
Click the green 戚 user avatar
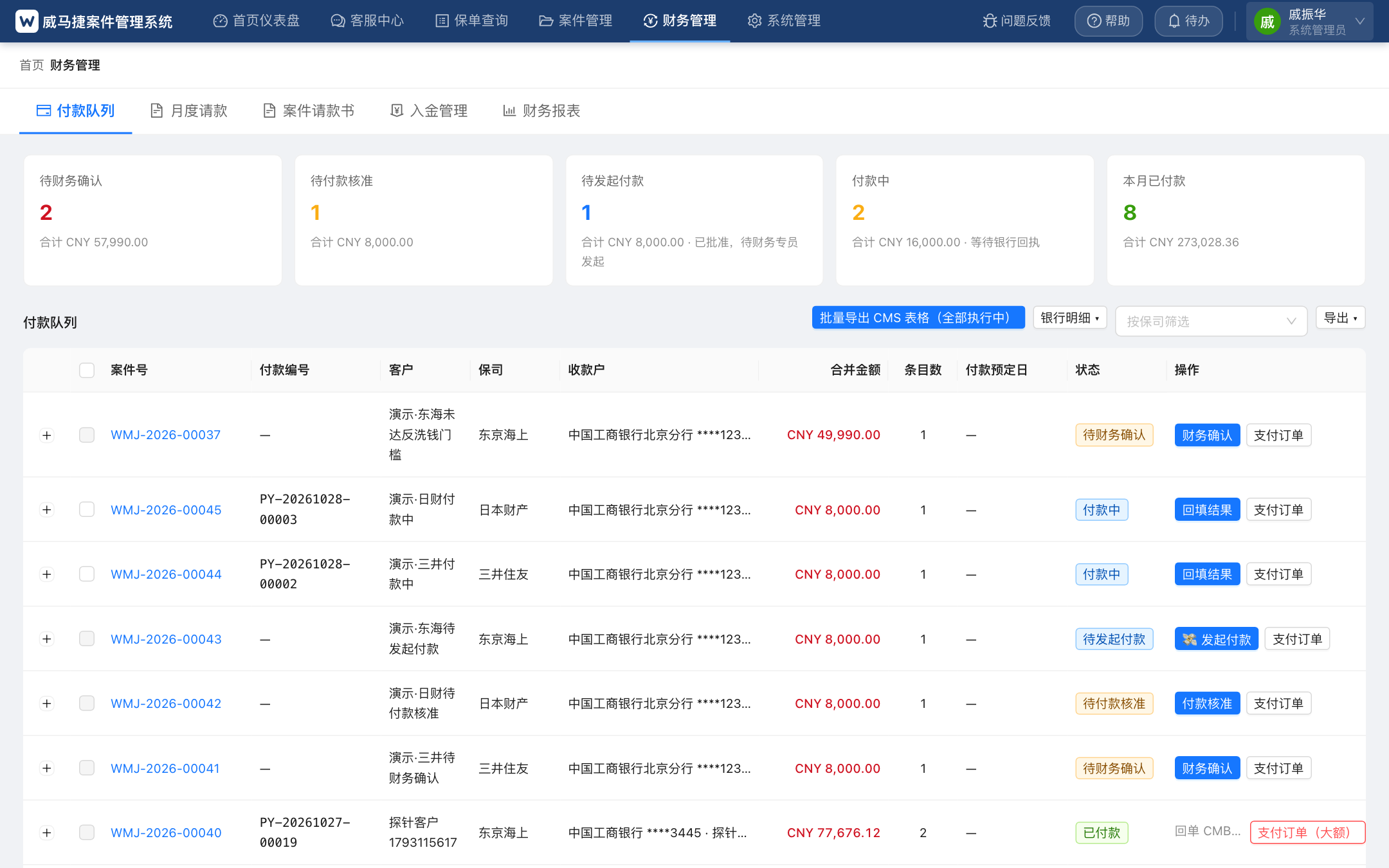click(x=1267, y=22)
